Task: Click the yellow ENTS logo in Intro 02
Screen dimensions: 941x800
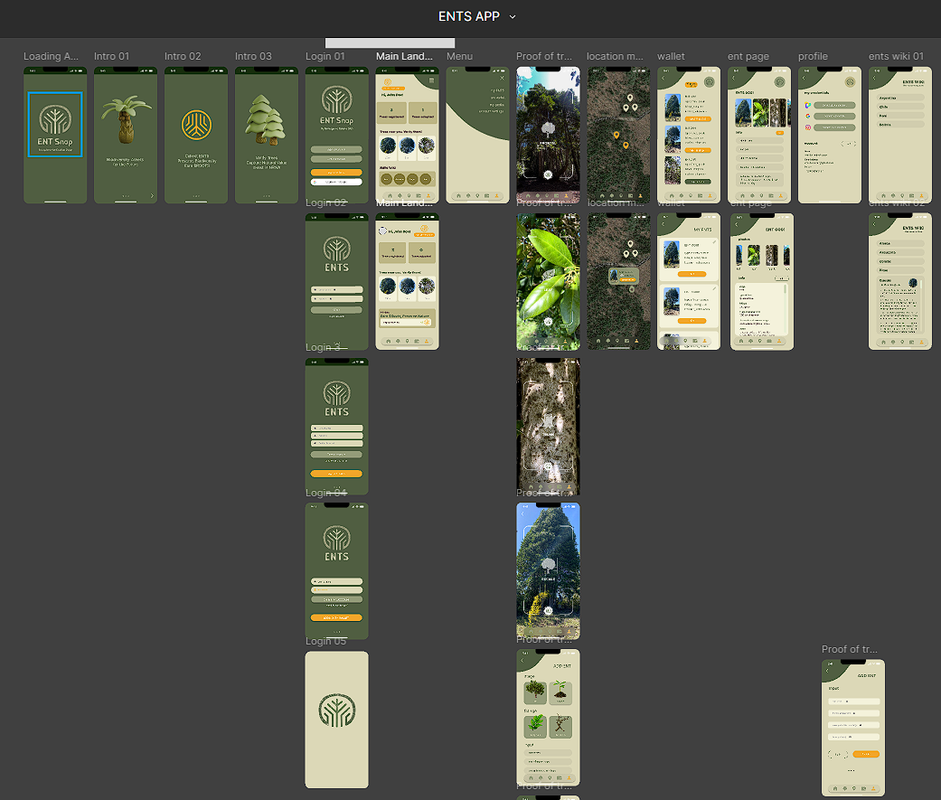Action: (x=196, y=125)
